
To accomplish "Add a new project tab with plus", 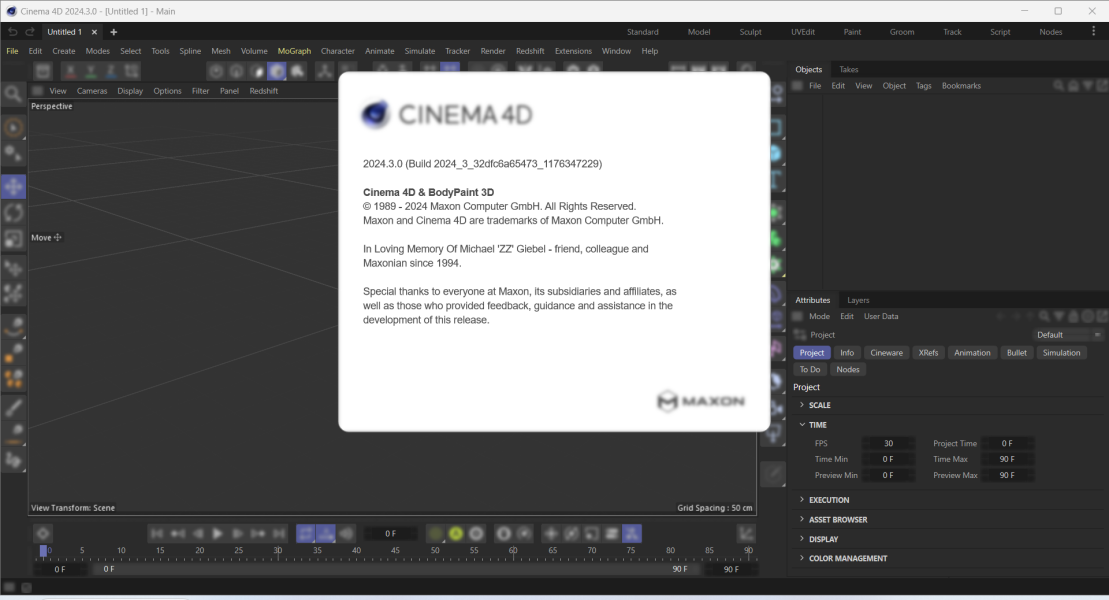I will click(x=113, y=32).
